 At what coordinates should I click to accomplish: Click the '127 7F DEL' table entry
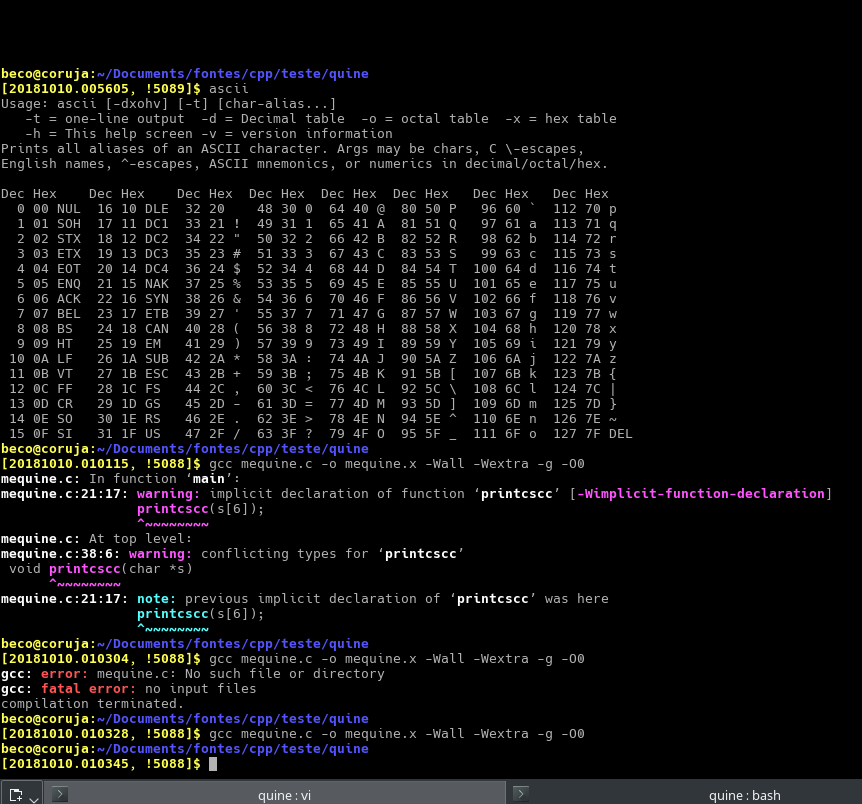[x=593, y=434]
